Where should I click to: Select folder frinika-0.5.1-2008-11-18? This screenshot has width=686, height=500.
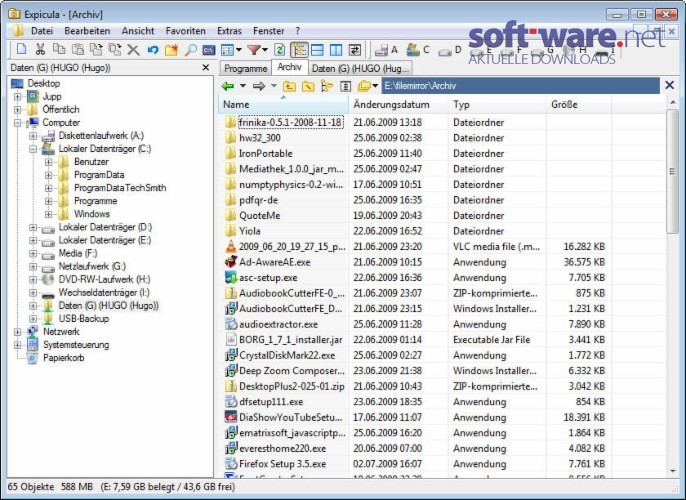[x=290, y=122]
